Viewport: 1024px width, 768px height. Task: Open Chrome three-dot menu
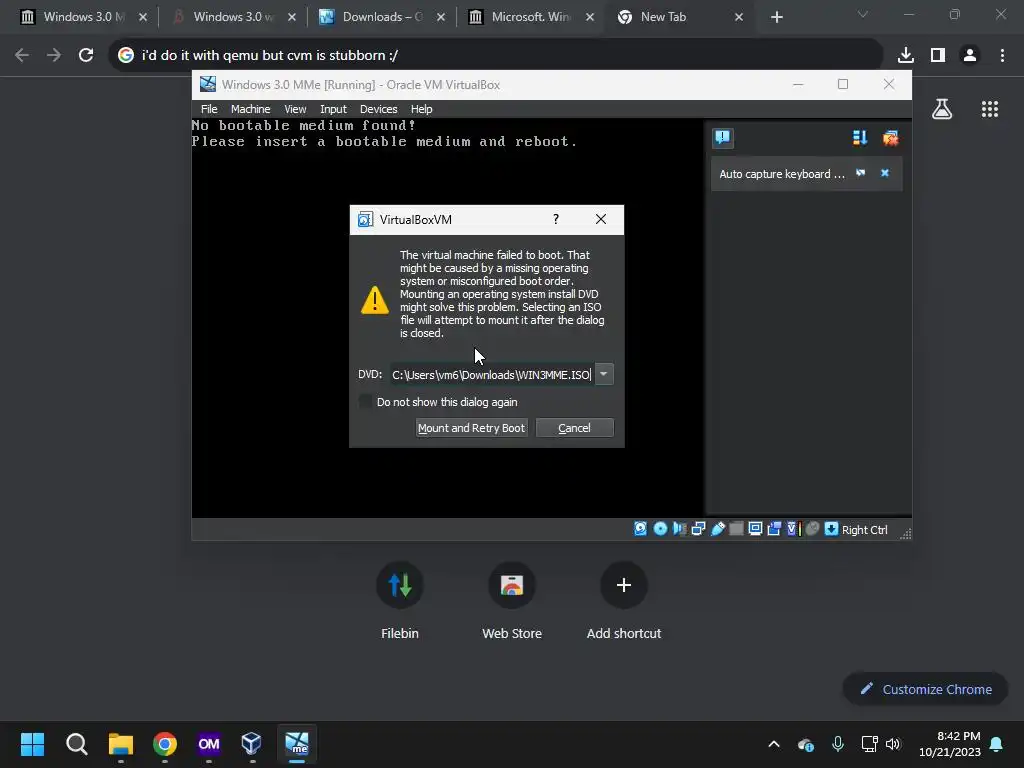tap(1002, 55)
